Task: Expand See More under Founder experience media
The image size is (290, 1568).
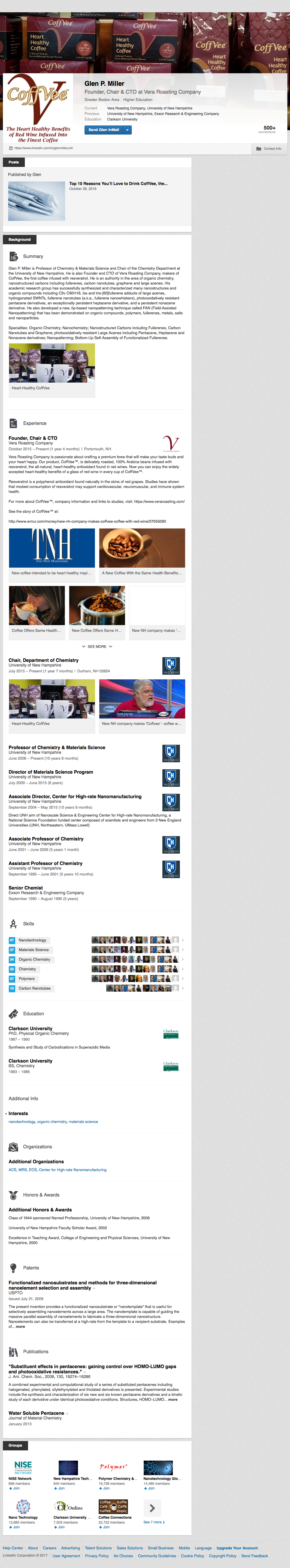Action: [x=97, y=646]
